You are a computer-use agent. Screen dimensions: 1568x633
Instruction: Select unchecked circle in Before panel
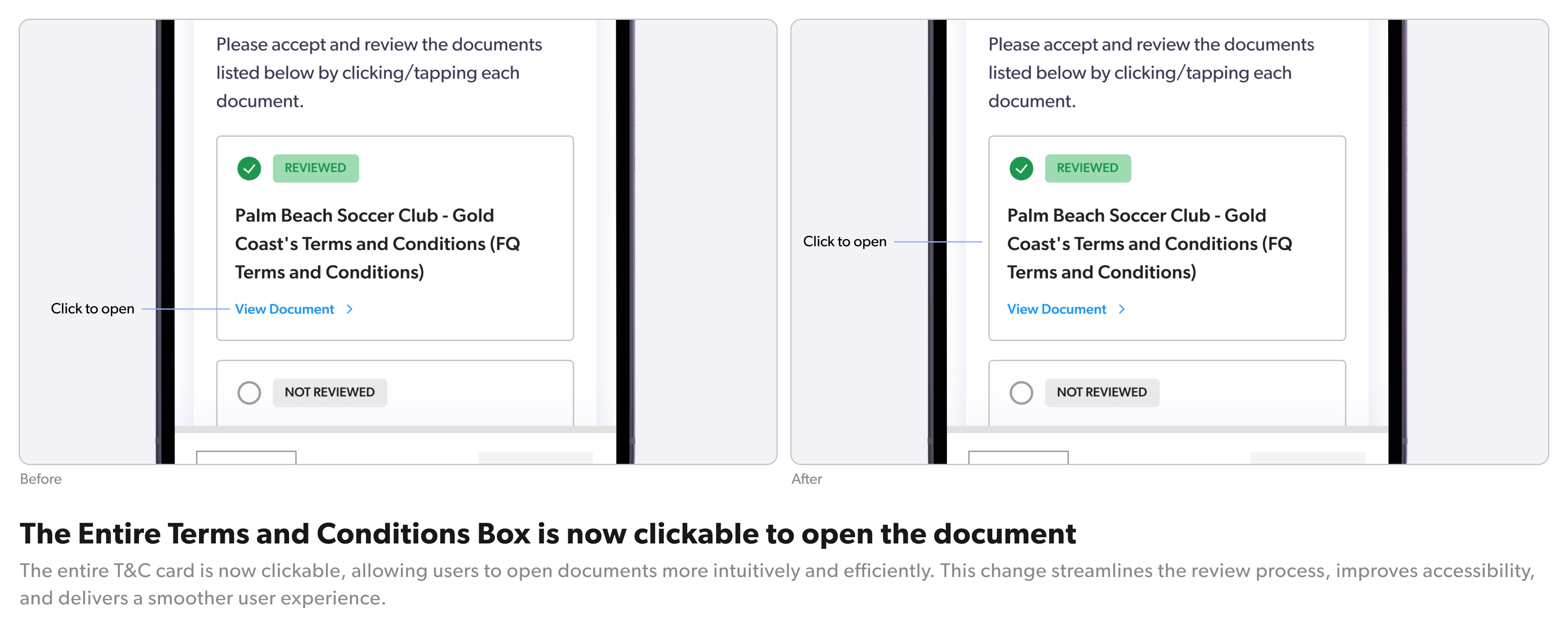[249, 393]
